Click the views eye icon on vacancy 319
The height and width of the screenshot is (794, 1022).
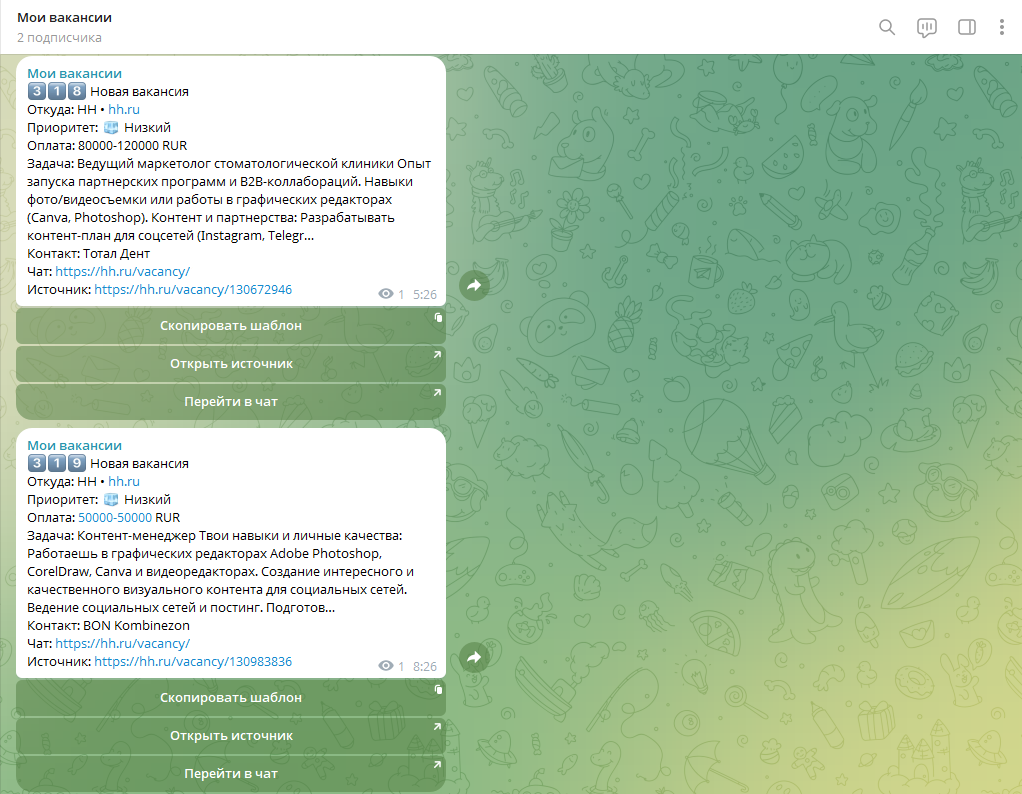click(x=386, y=666)
